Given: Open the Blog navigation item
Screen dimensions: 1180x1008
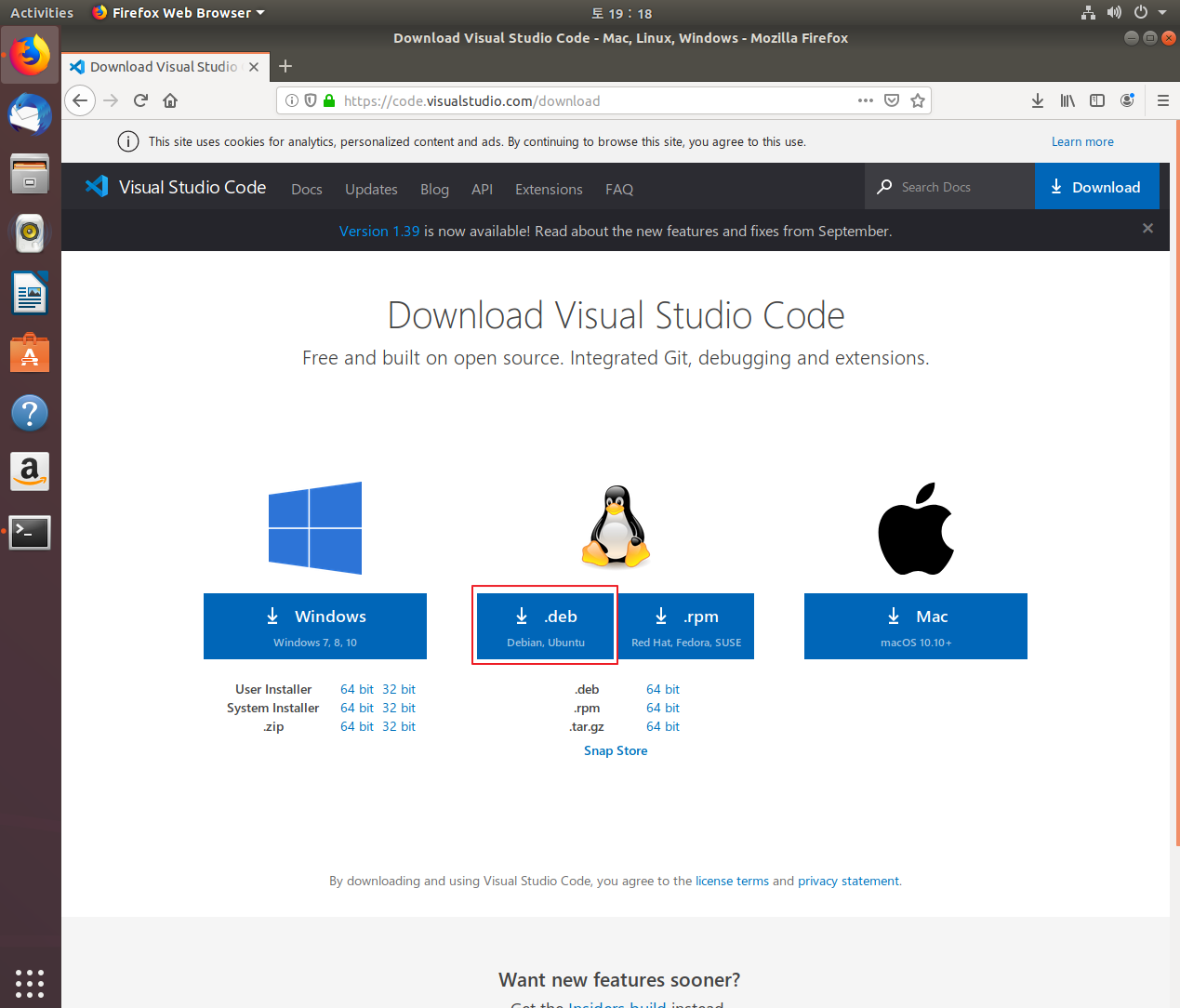Looking at the screenshot, I should tap(434, 189).
